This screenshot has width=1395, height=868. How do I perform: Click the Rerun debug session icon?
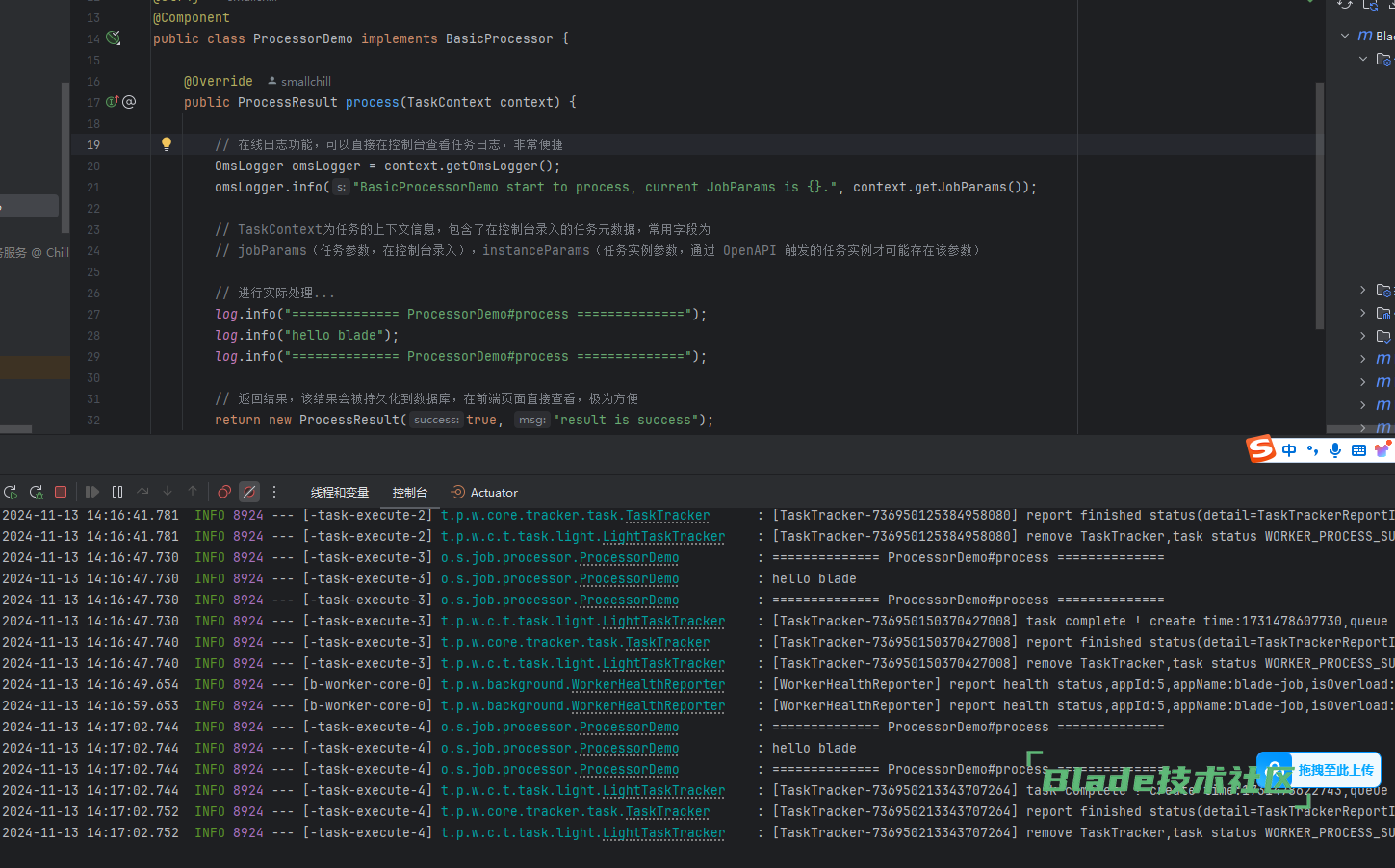(11, 492)
